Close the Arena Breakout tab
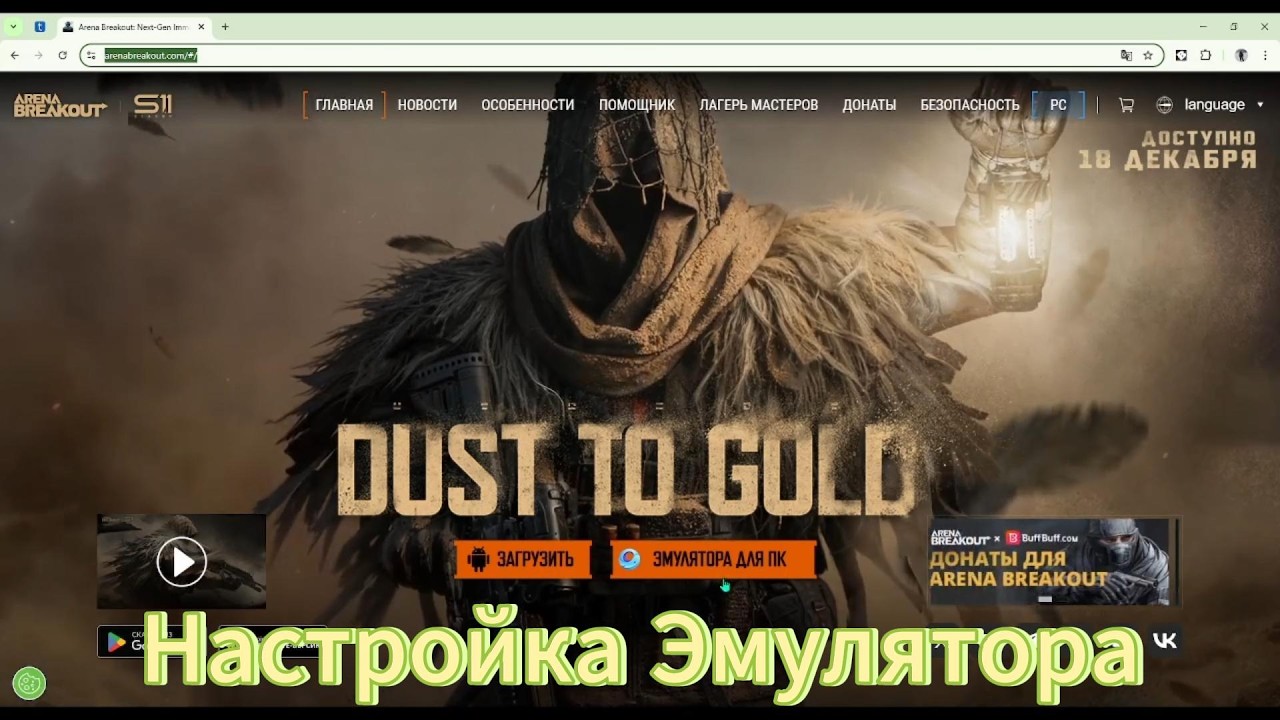 [x=202, y=27]
